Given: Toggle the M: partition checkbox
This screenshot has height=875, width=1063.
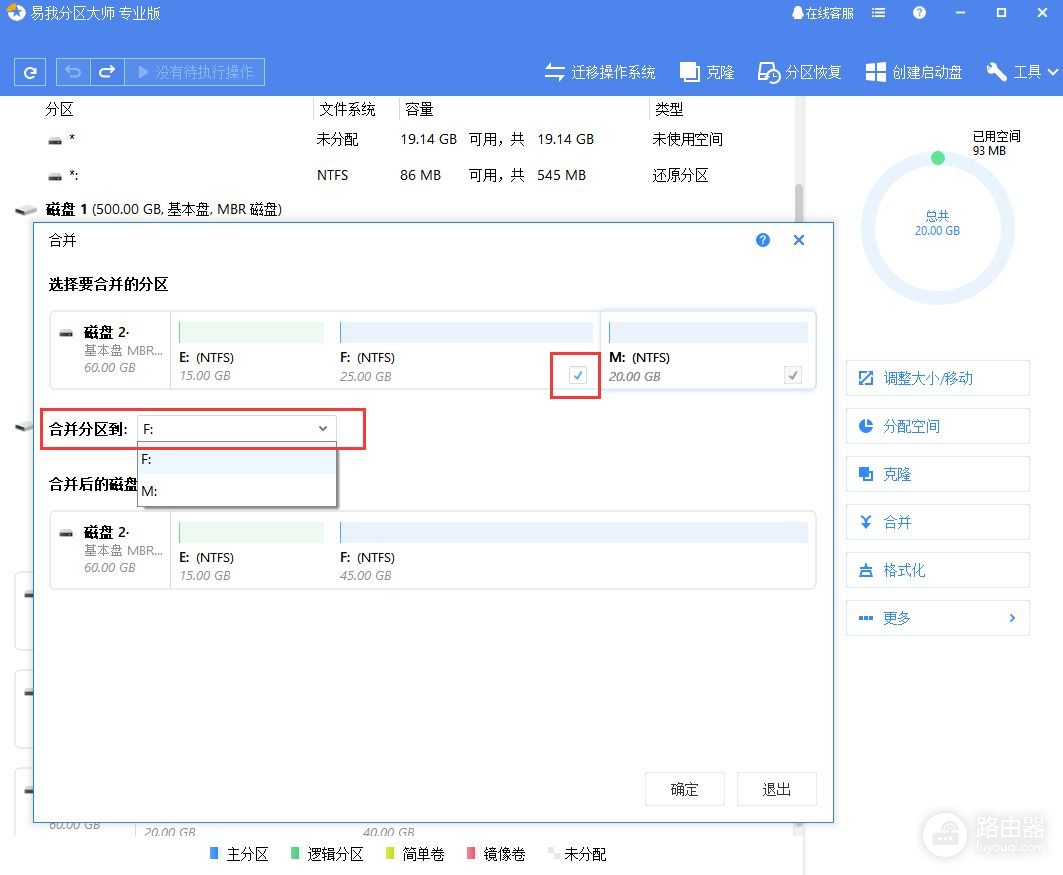Looking at the screenshot, I should 792,375.
